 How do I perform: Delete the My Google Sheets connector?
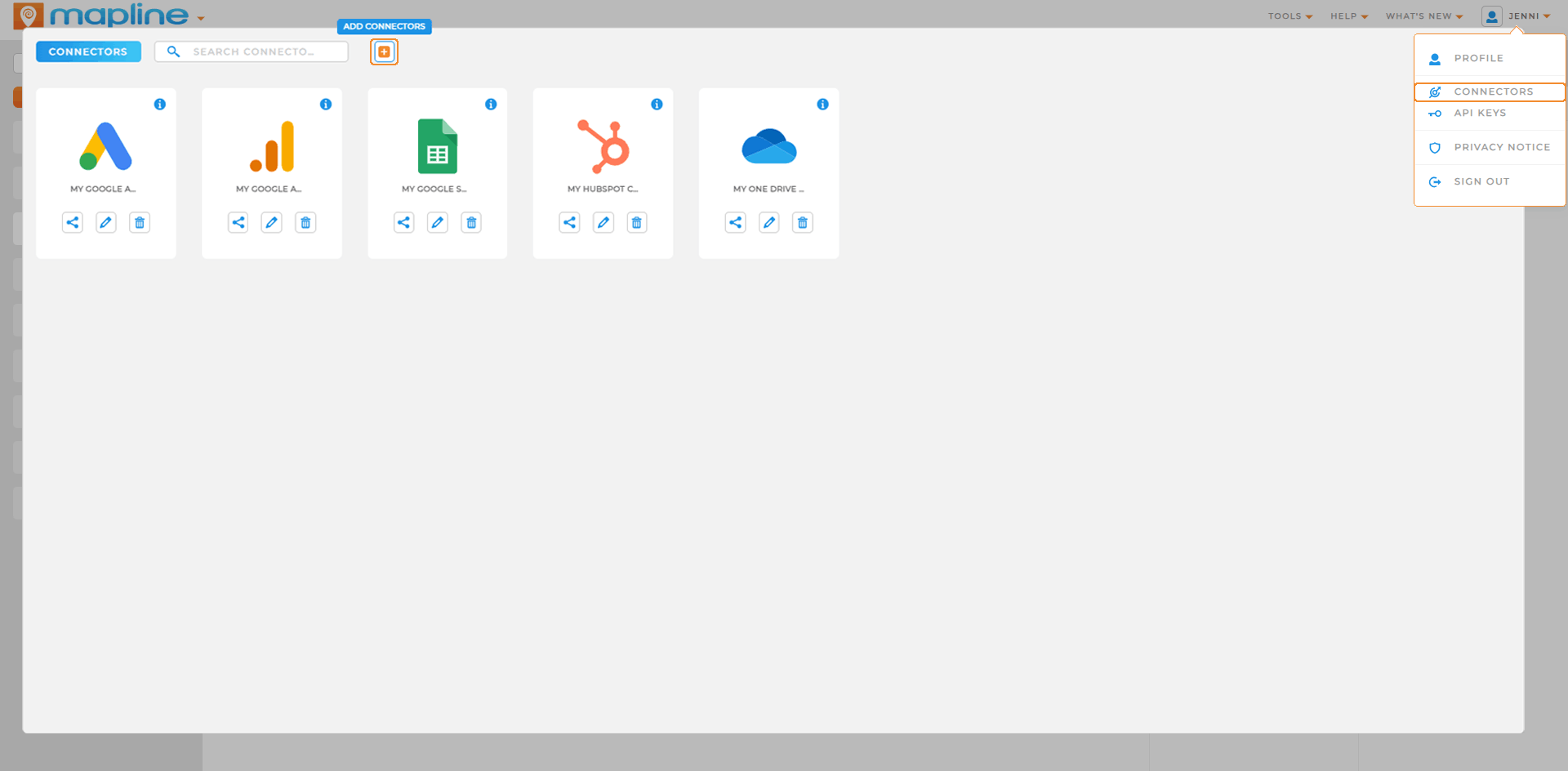click(x=471, y=222)
